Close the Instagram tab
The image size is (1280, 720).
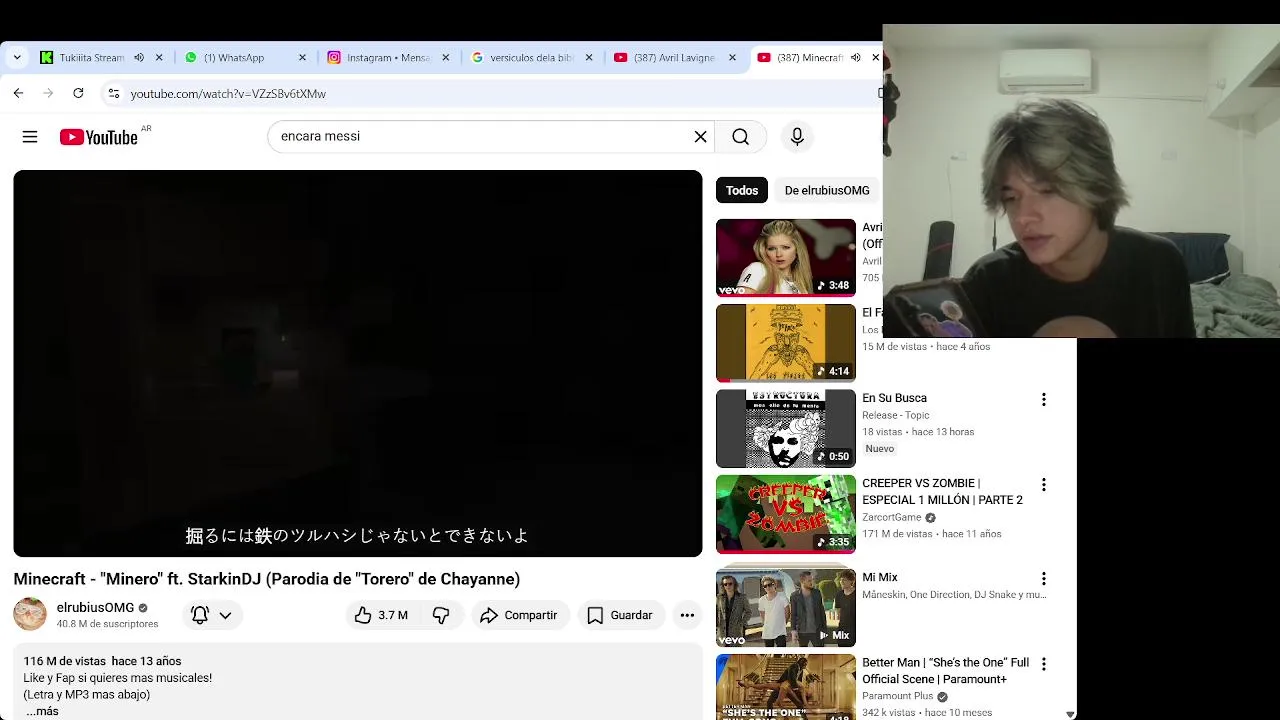(446, 58)
